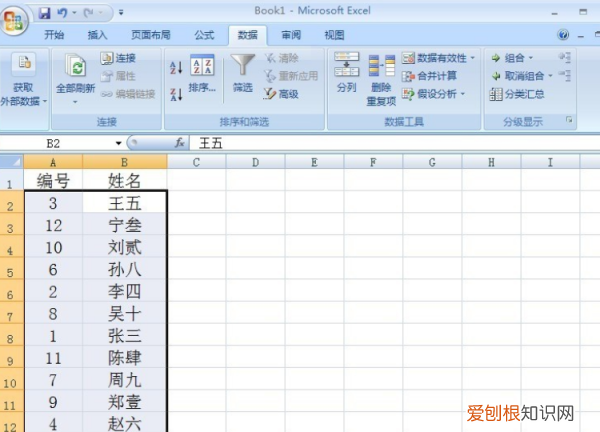Image resolution: width=600 pixels, height=432 pixels.
Task: Customize the Quick Access Toolbar dropdown
Action: point(121,13)
